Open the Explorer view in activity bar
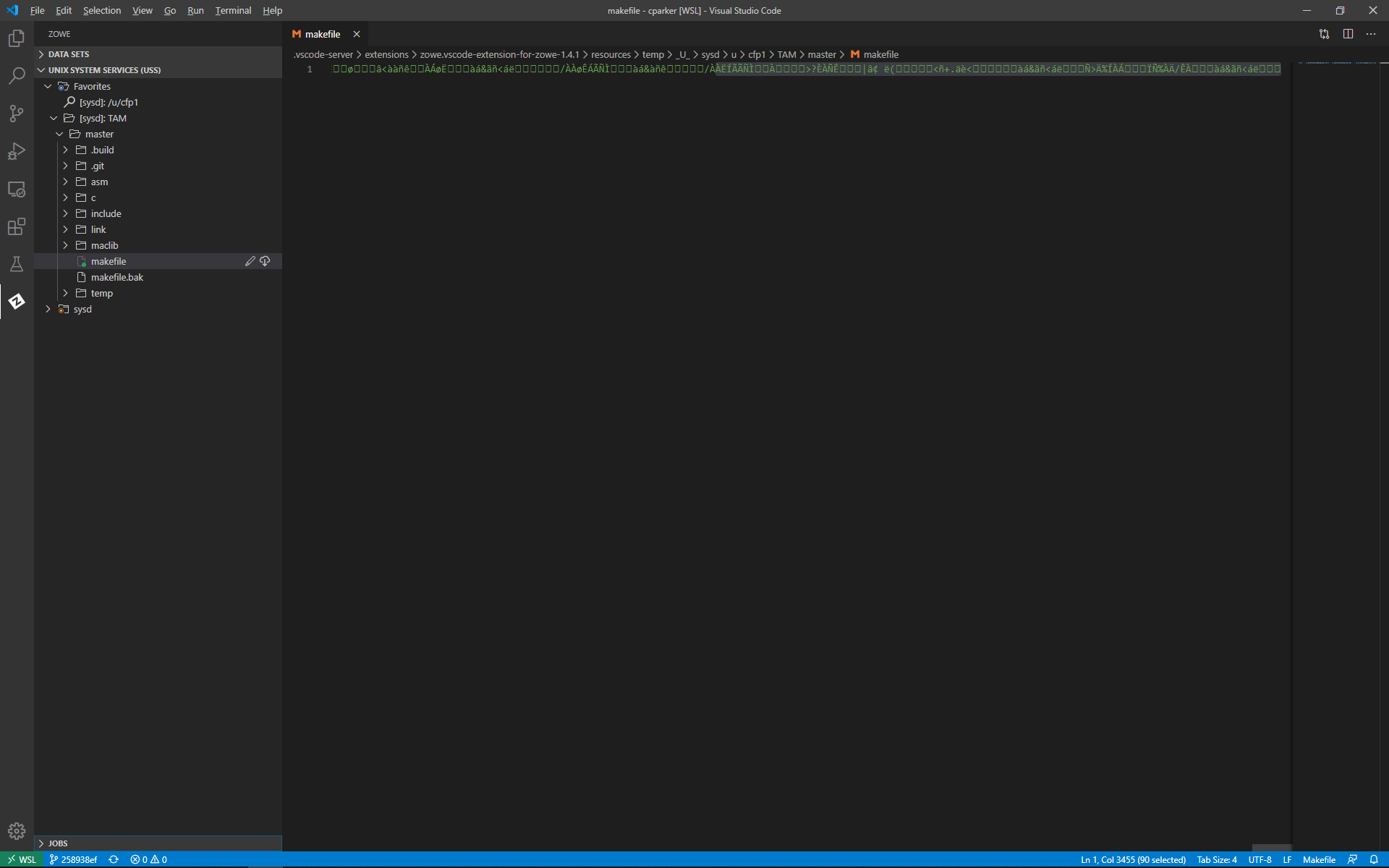The image size is (1389, 868). (17, 38)
